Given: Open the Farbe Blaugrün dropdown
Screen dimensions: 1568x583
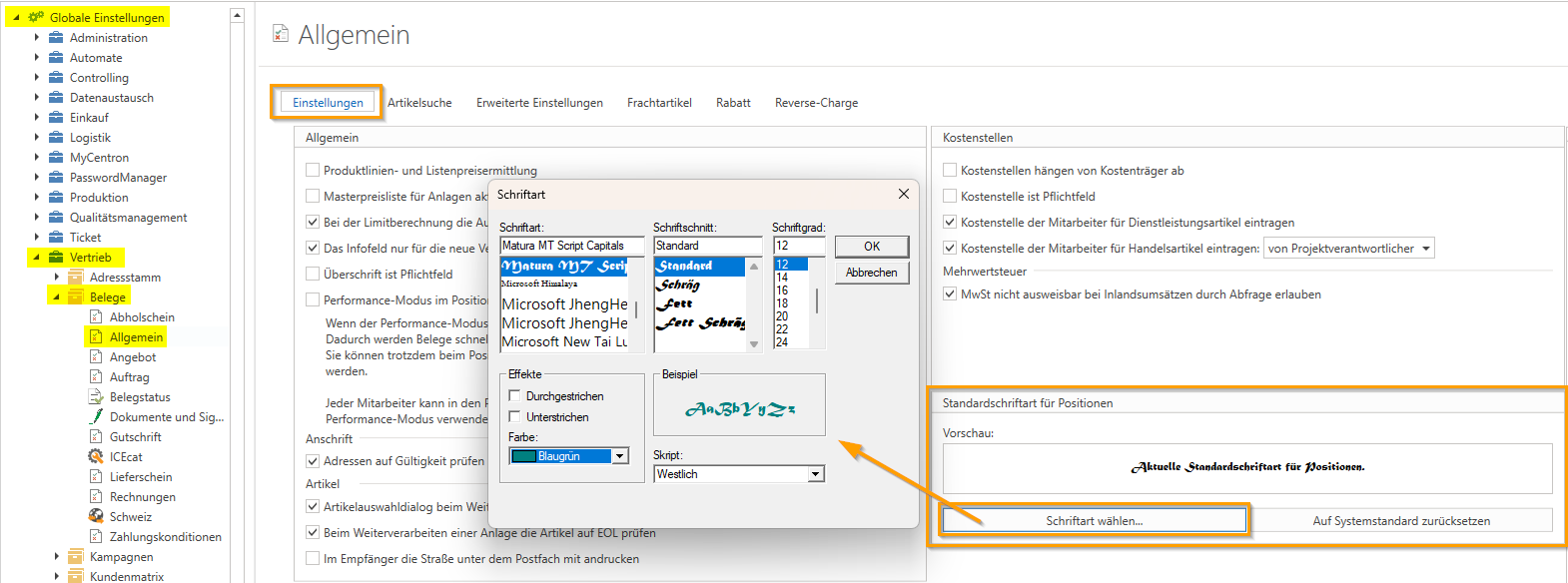Looking at the screenshot, I should pyautogui.click(x=620, y=456).
